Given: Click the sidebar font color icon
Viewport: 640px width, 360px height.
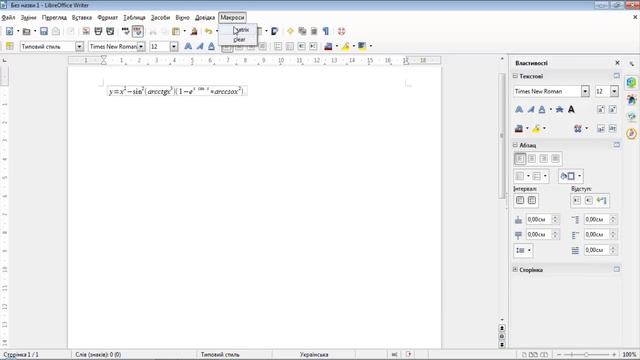Looking at the screenshot, I should [x=519, y=129].
